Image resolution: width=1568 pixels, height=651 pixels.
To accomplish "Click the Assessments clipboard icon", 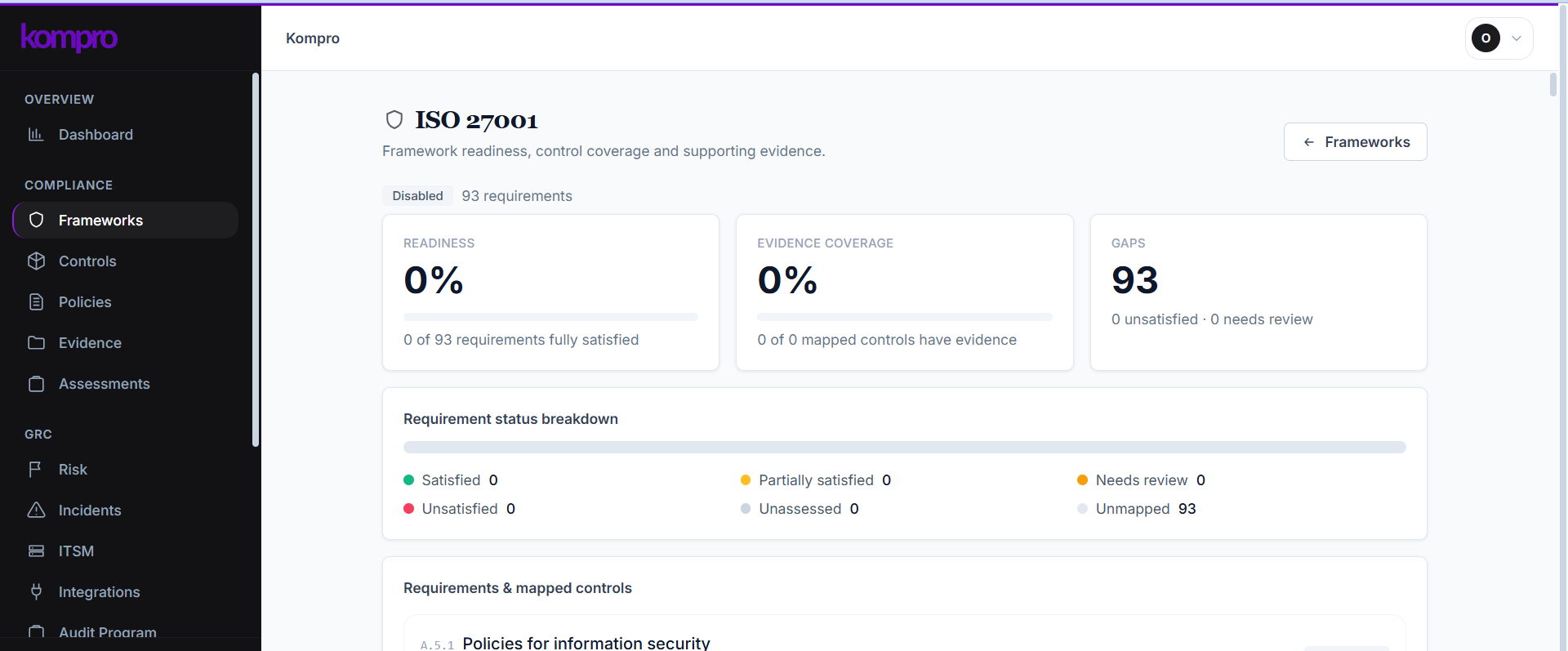I will (36, 384).
